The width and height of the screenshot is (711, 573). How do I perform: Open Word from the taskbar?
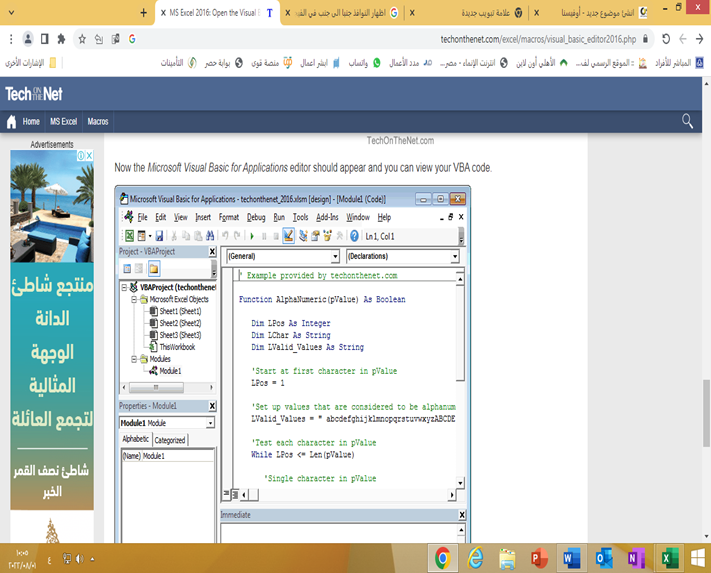tap(571, 558)
